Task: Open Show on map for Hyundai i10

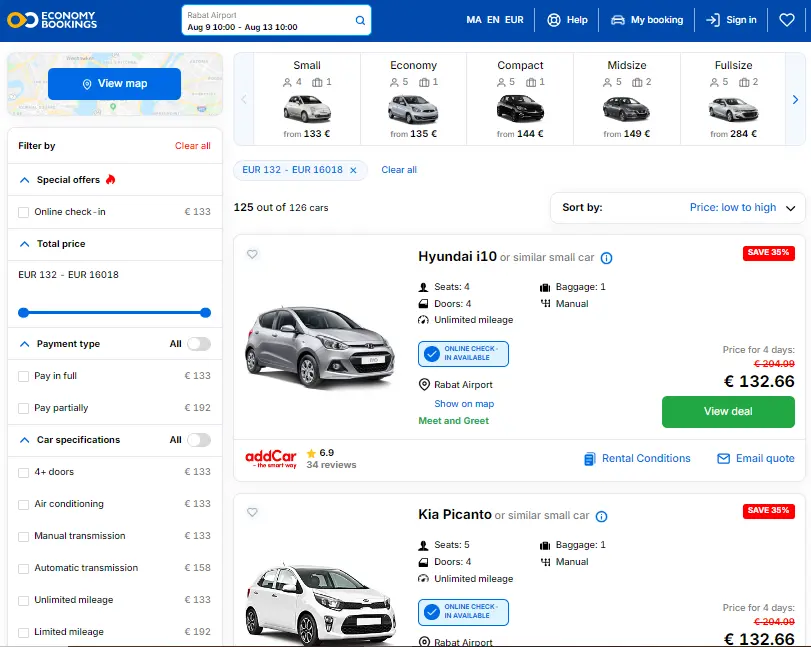Action: tap(464, 404)
